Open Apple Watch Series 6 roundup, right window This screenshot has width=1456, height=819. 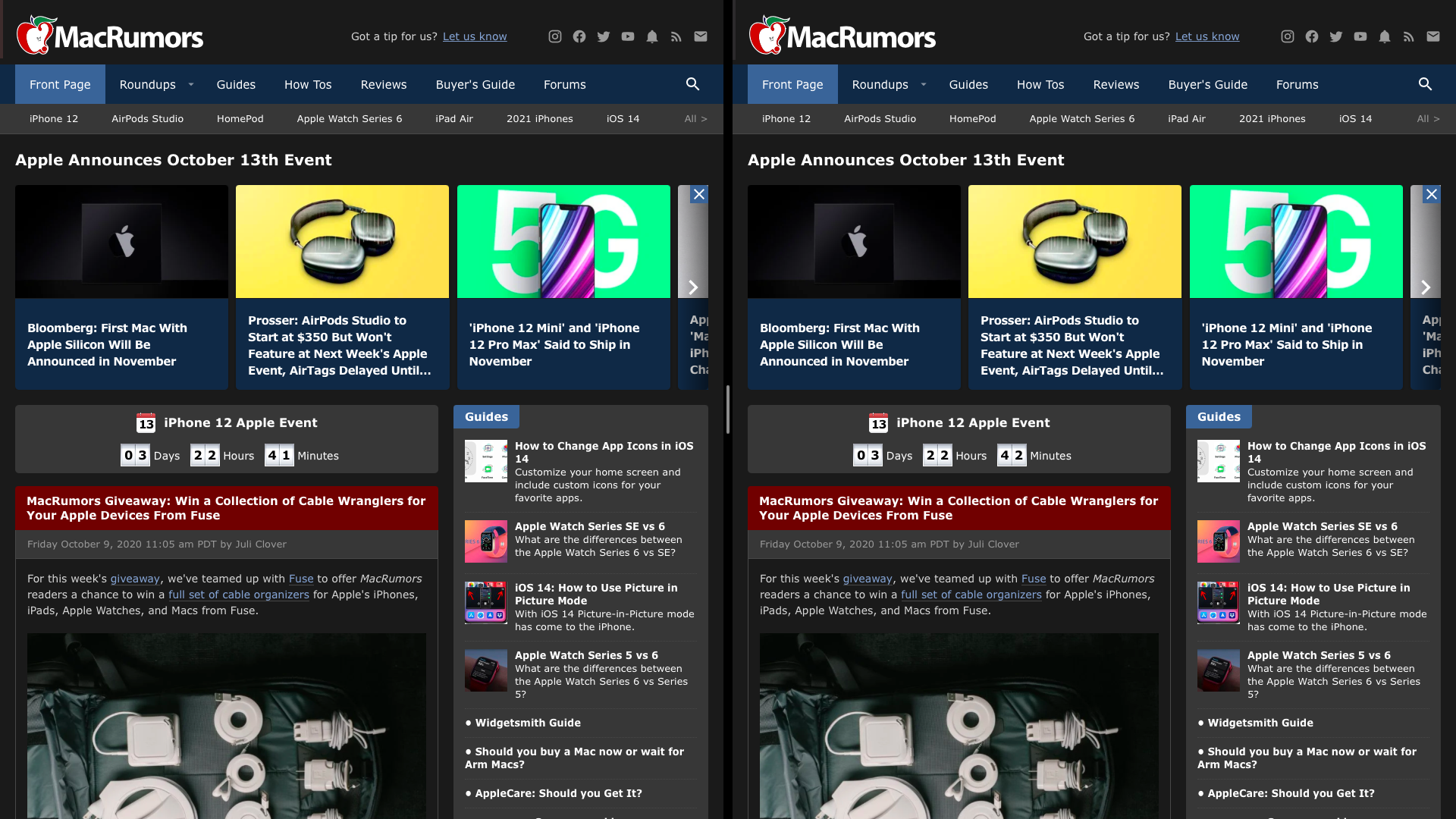[1082, 119]
